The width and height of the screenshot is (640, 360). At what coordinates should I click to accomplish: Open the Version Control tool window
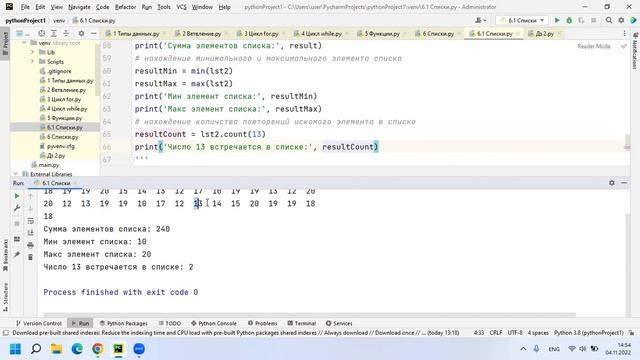(x=39, y=323)
